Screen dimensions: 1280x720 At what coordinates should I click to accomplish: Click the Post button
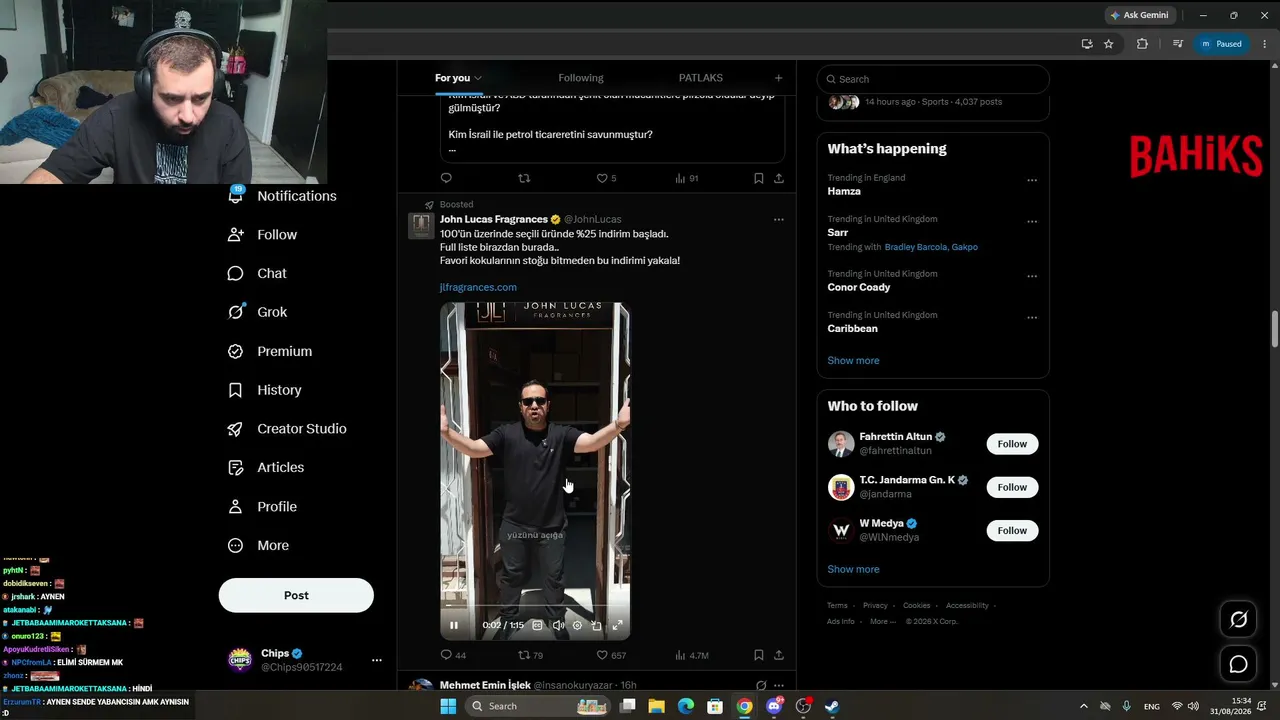(x=296, y=595)
